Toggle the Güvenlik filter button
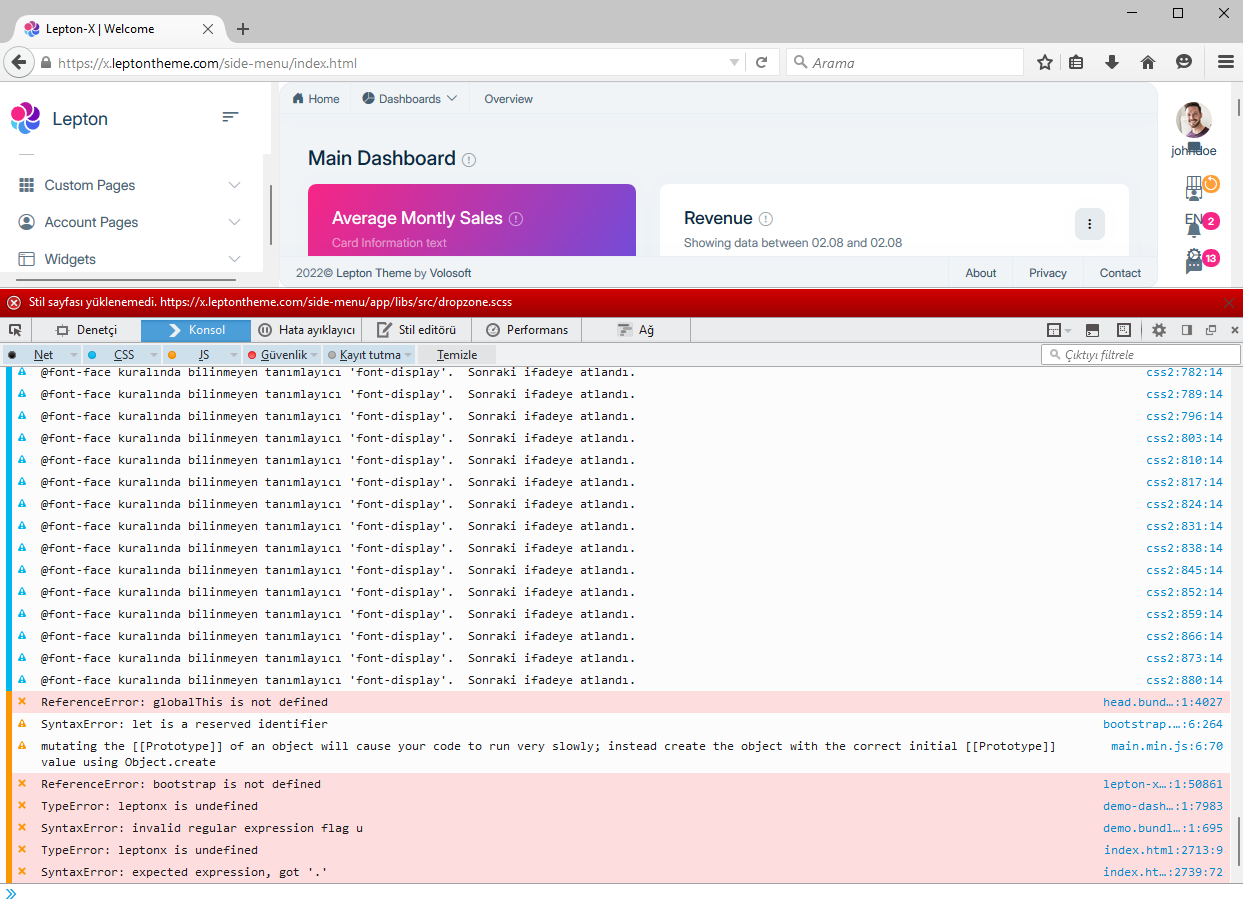Viewport: 1243px width, 900px height. tap(283, 355)
